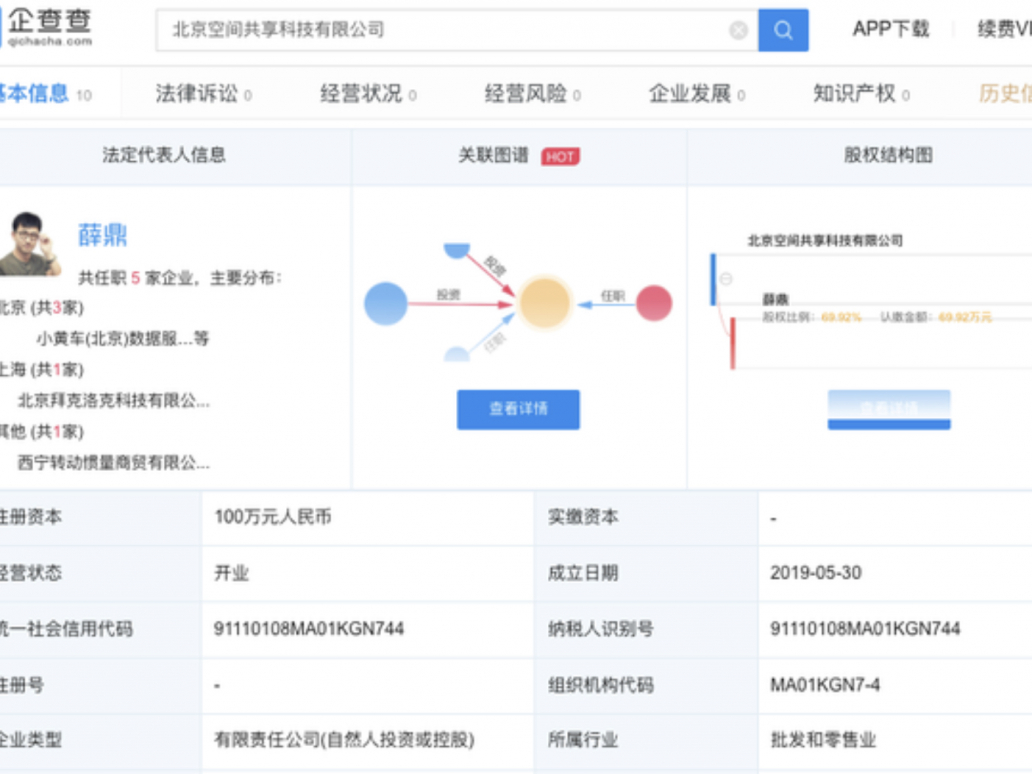Click the red 任职 node in relation graph
This screenshot has width=1032, height=774.
click(654, 303)
